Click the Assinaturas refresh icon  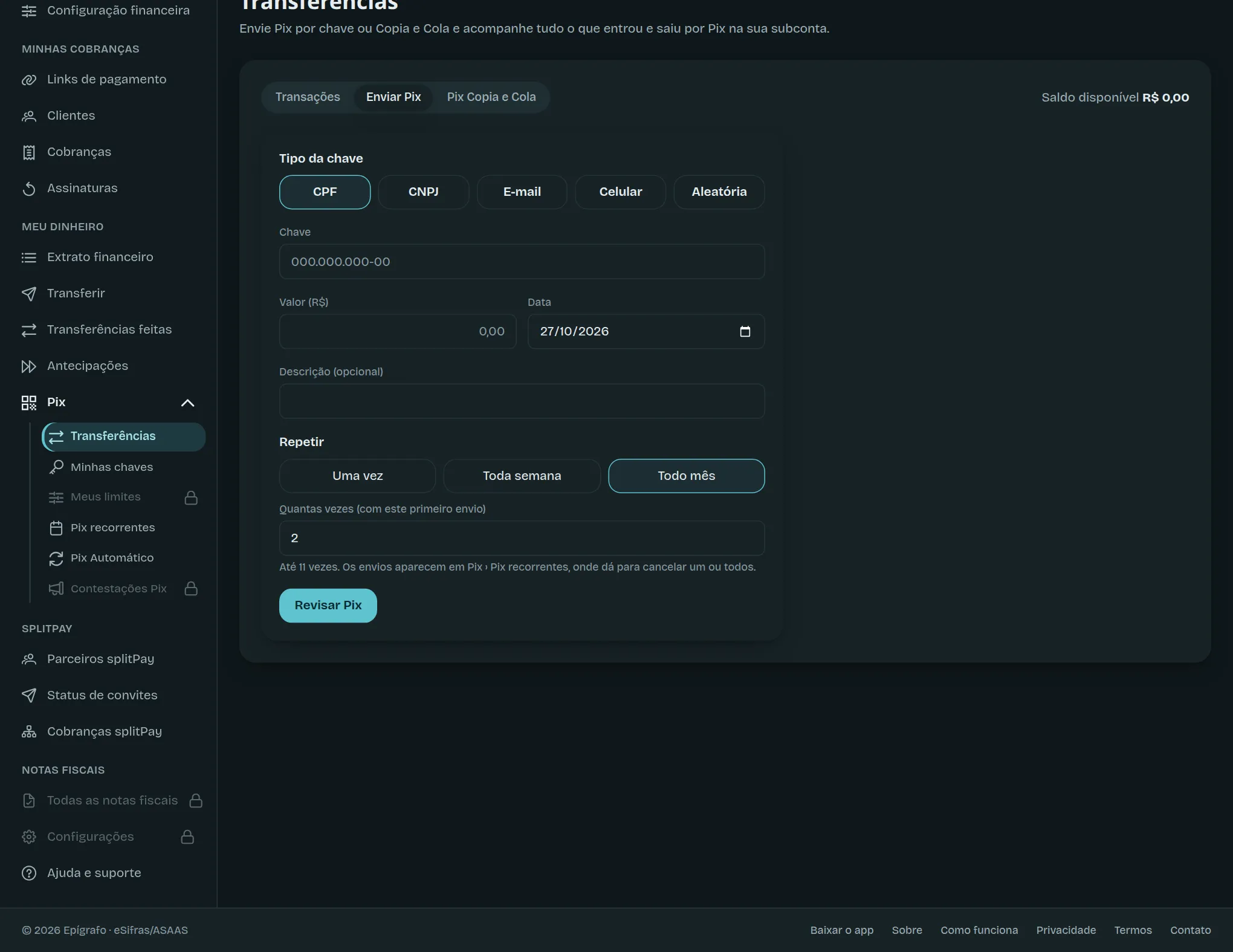click(x=29, y=189)
